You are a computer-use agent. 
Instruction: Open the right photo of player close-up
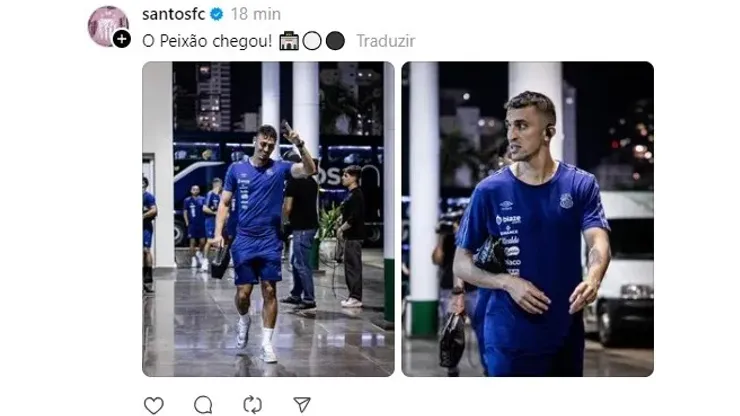[x=528, y=219]
